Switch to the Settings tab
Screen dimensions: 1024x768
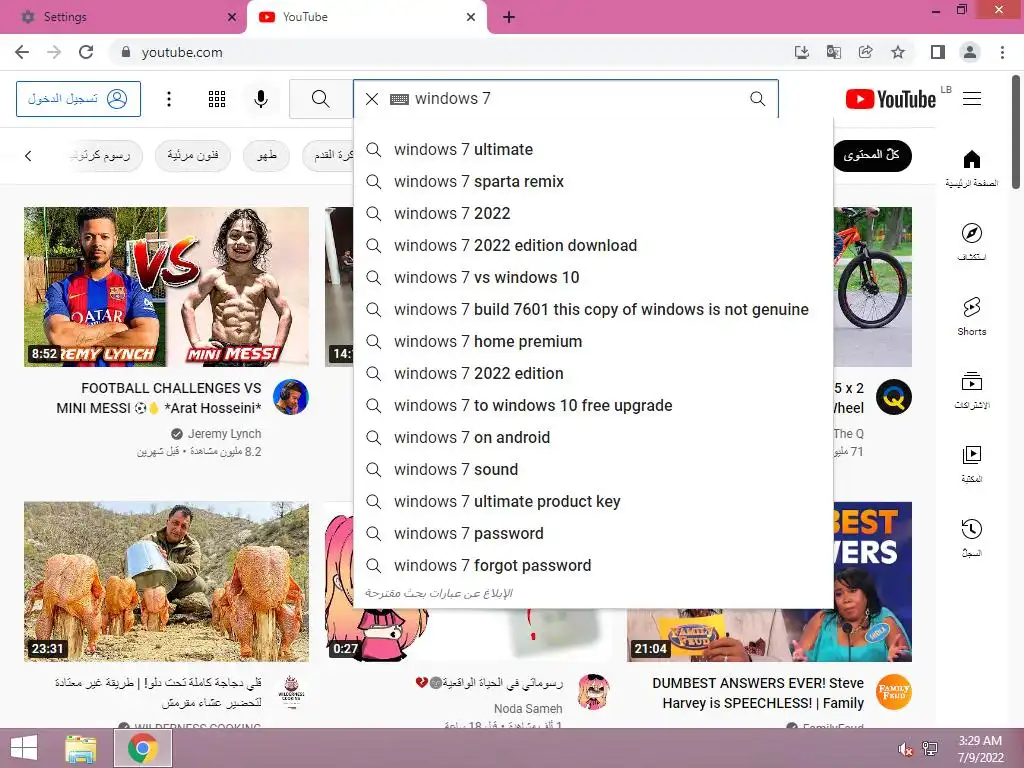123,17
